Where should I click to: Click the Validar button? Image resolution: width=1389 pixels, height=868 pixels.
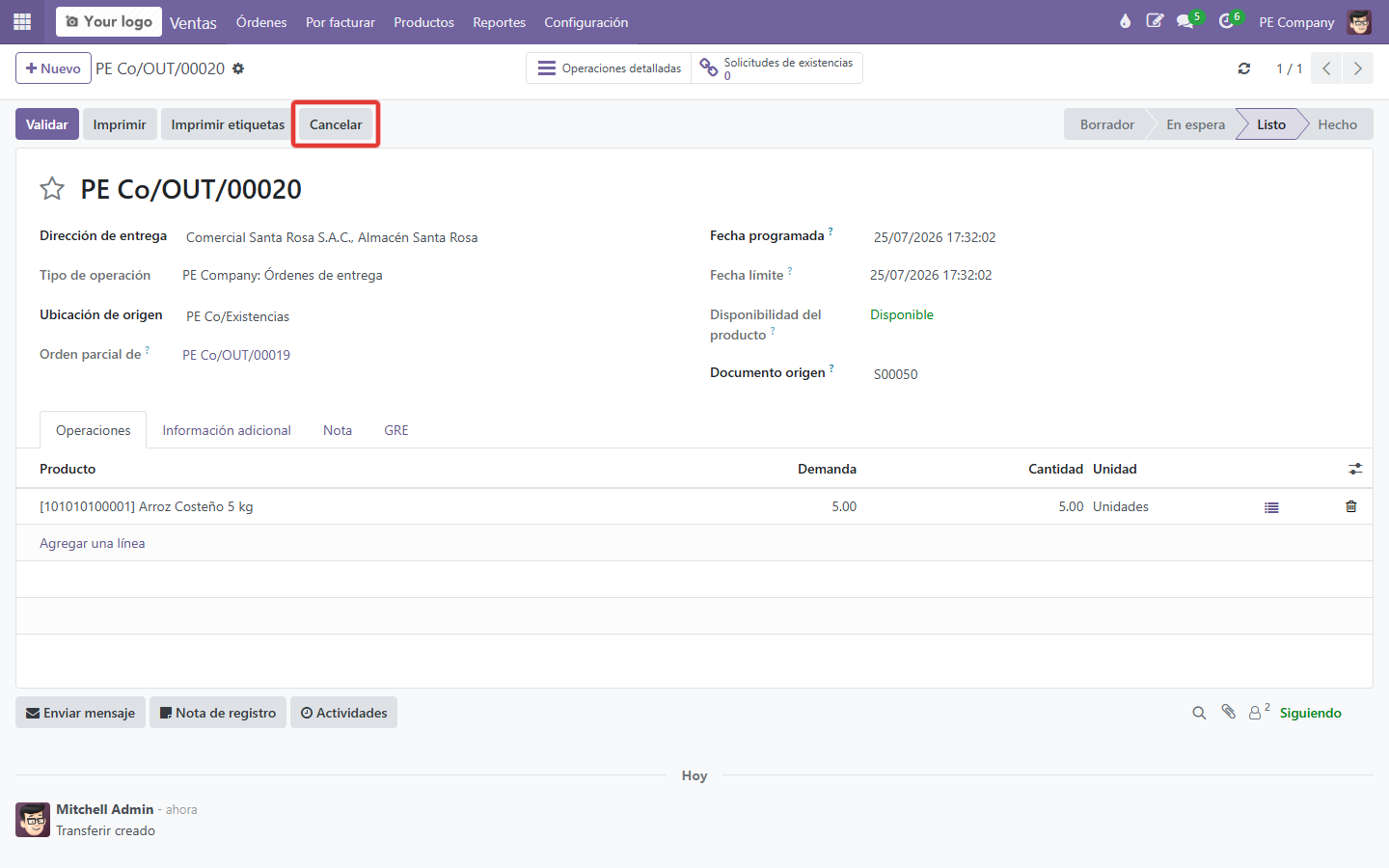pyautogui.click(x=47, y=124)
